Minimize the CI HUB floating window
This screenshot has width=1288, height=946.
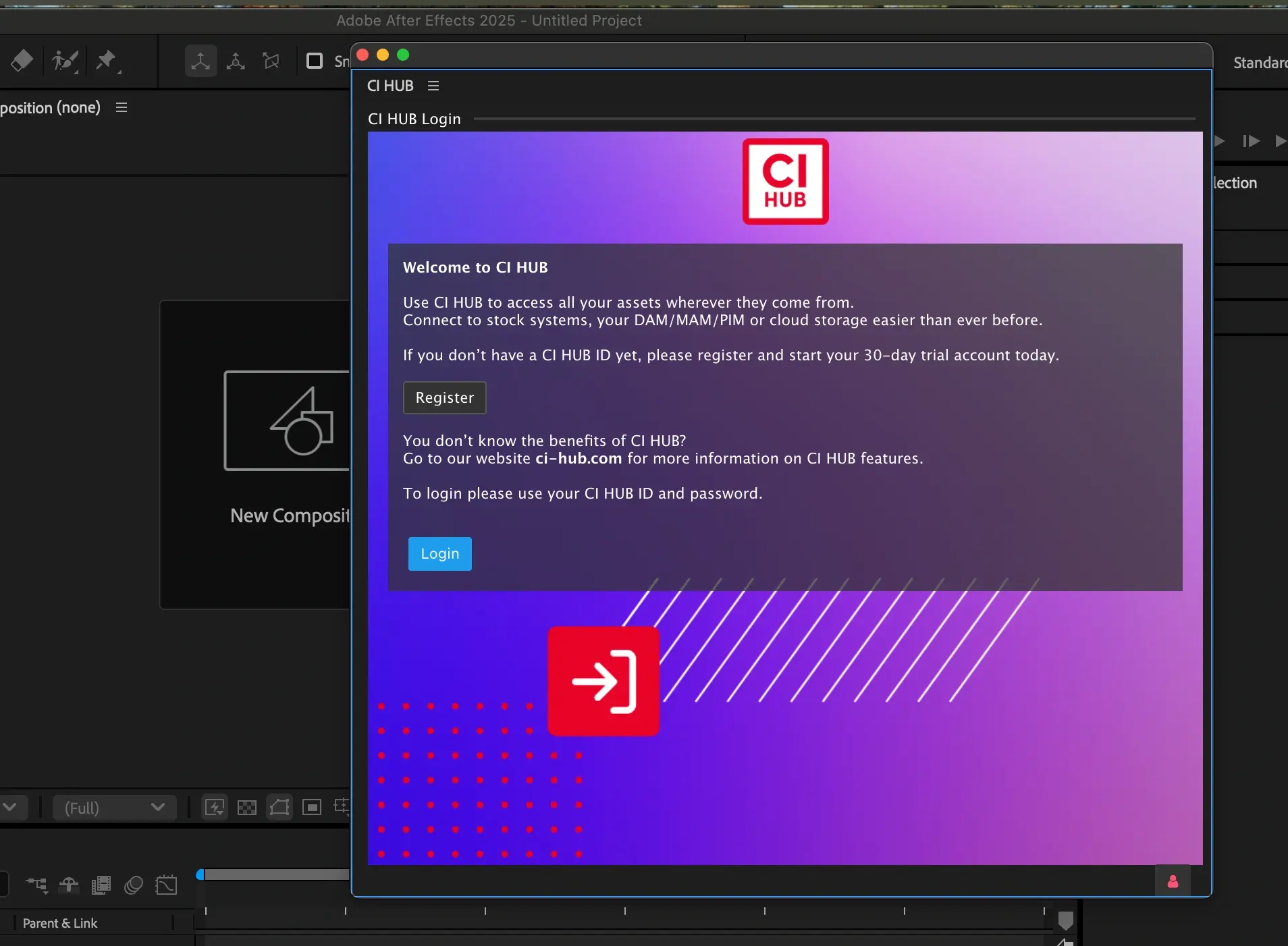click(383, 55)
